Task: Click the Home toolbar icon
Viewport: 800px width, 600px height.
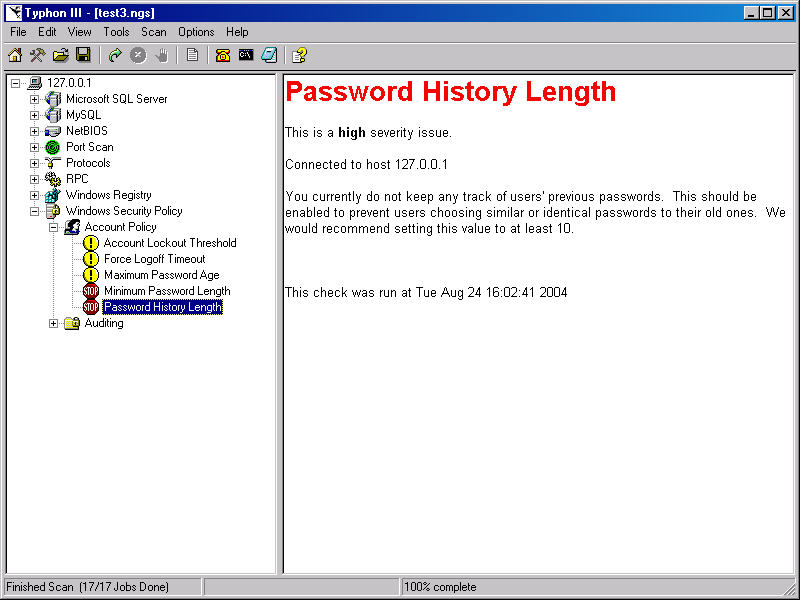Action: point(15,55)
